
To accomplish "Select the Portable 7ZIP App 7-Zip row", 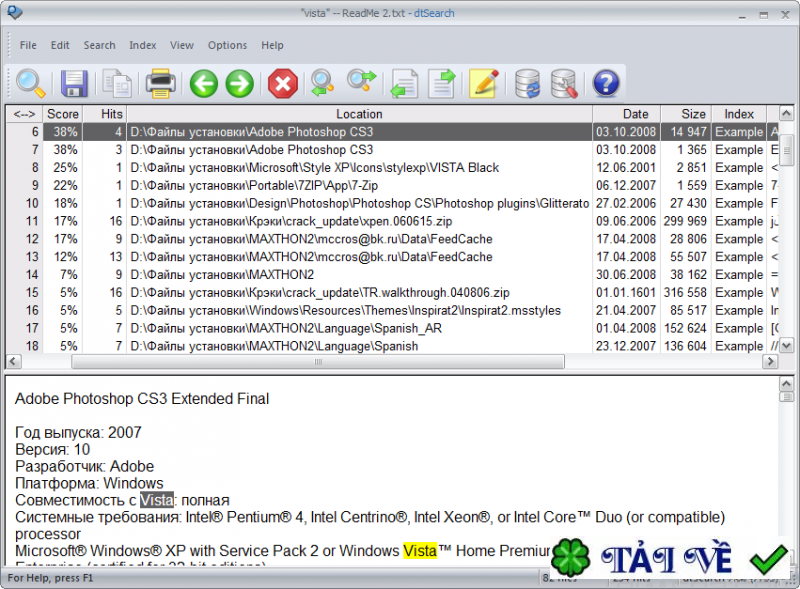I will 392,185.
